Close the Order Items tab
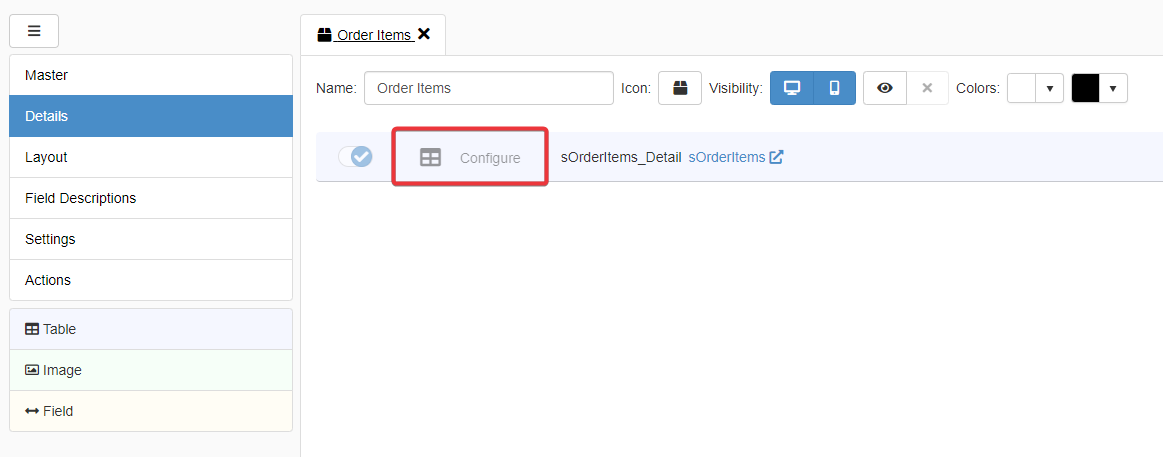This screenshot has height=457, width=1163. 424,34
